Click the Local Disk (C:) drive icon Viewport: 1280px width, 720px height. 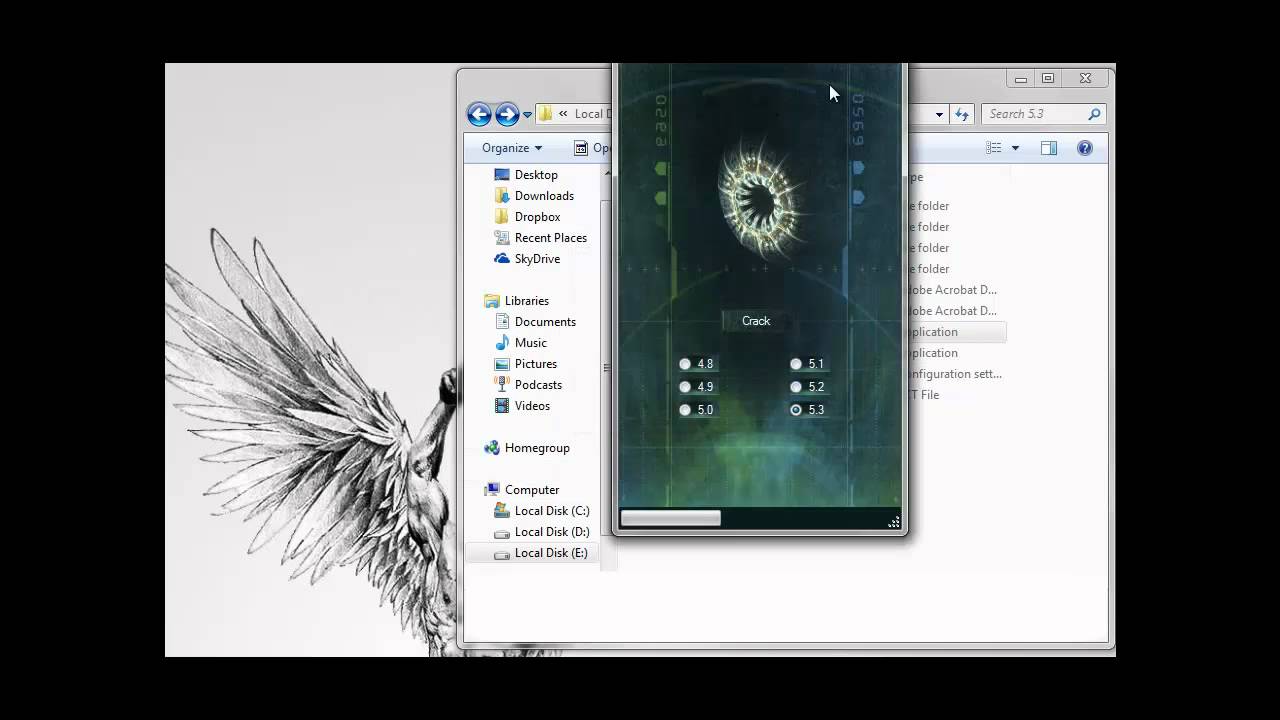pos(502,511)
